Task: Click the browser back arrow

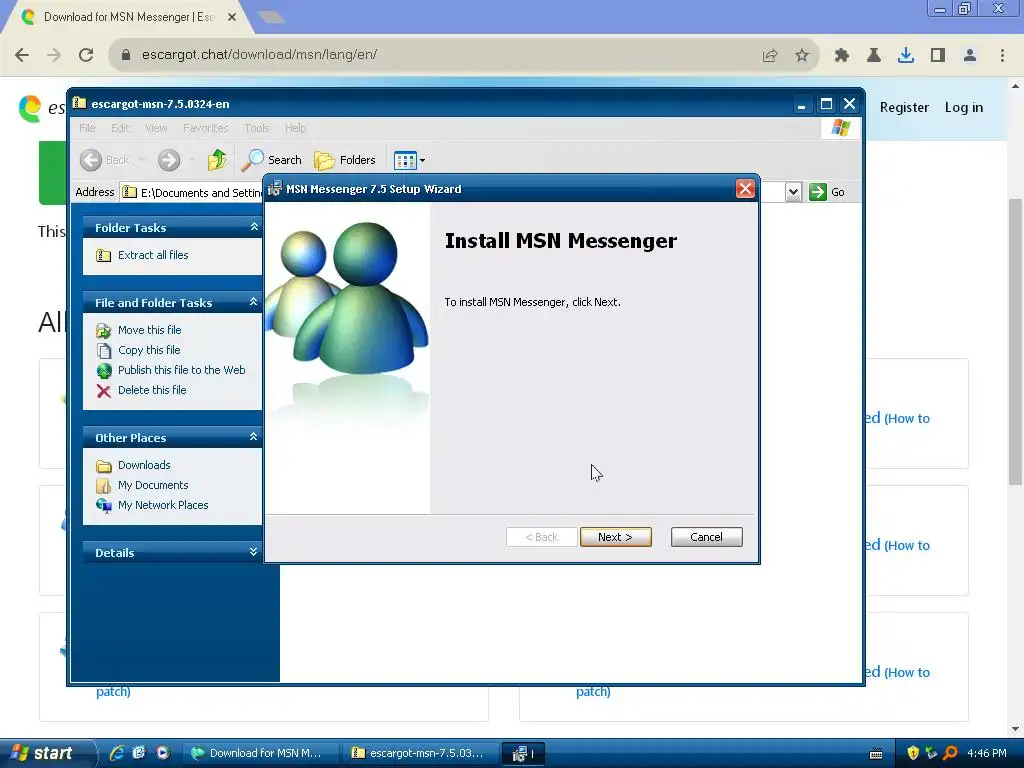Action: tap(22, 55)
